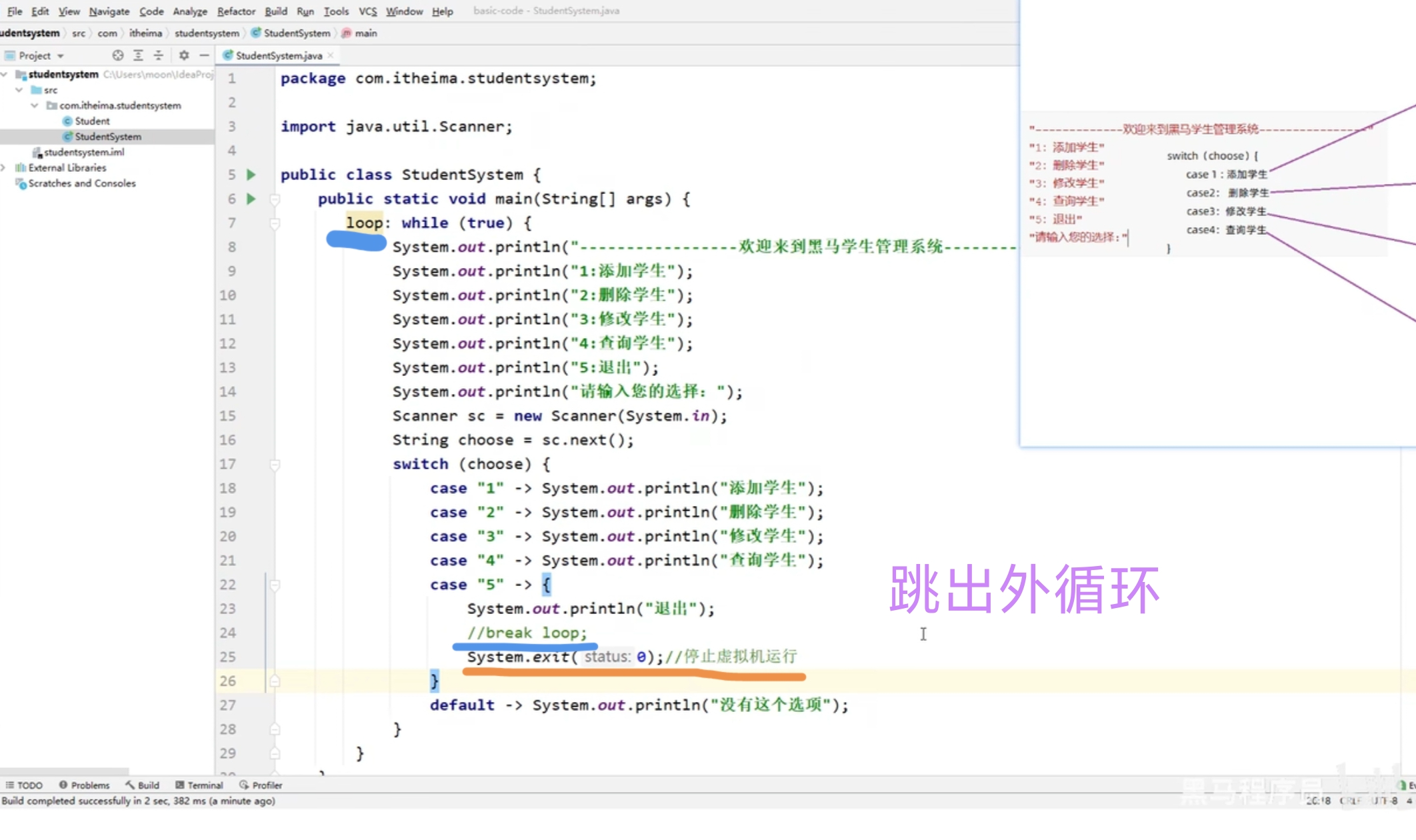The width and height of the screenshot is (1416, 840).
Task: Select Student class in project tree
Action: (x=92, y=121)
